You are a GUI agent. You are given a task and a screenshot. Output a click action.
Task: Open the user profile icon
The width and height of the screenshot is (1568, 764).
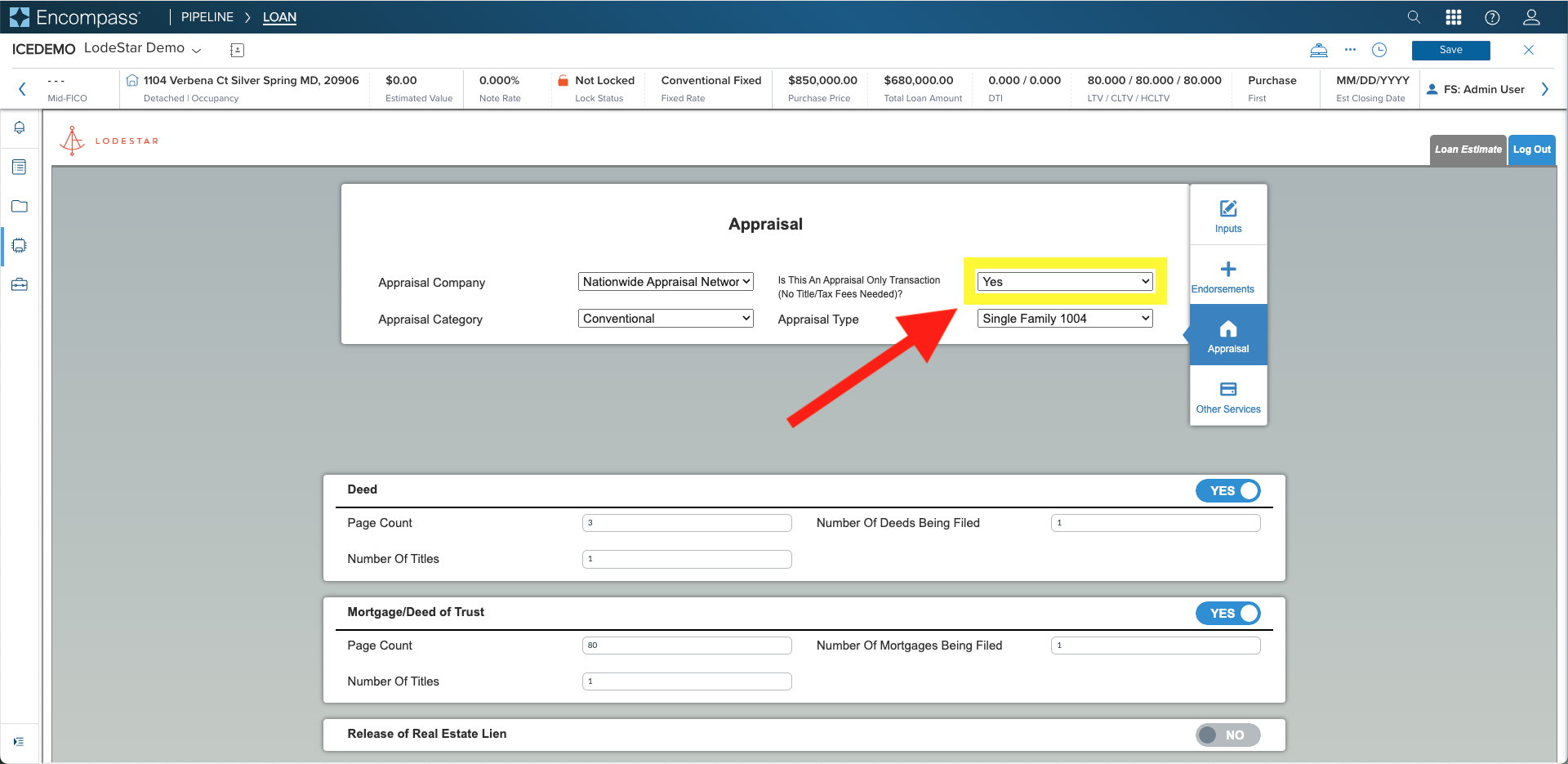(x=1531, y=17)
